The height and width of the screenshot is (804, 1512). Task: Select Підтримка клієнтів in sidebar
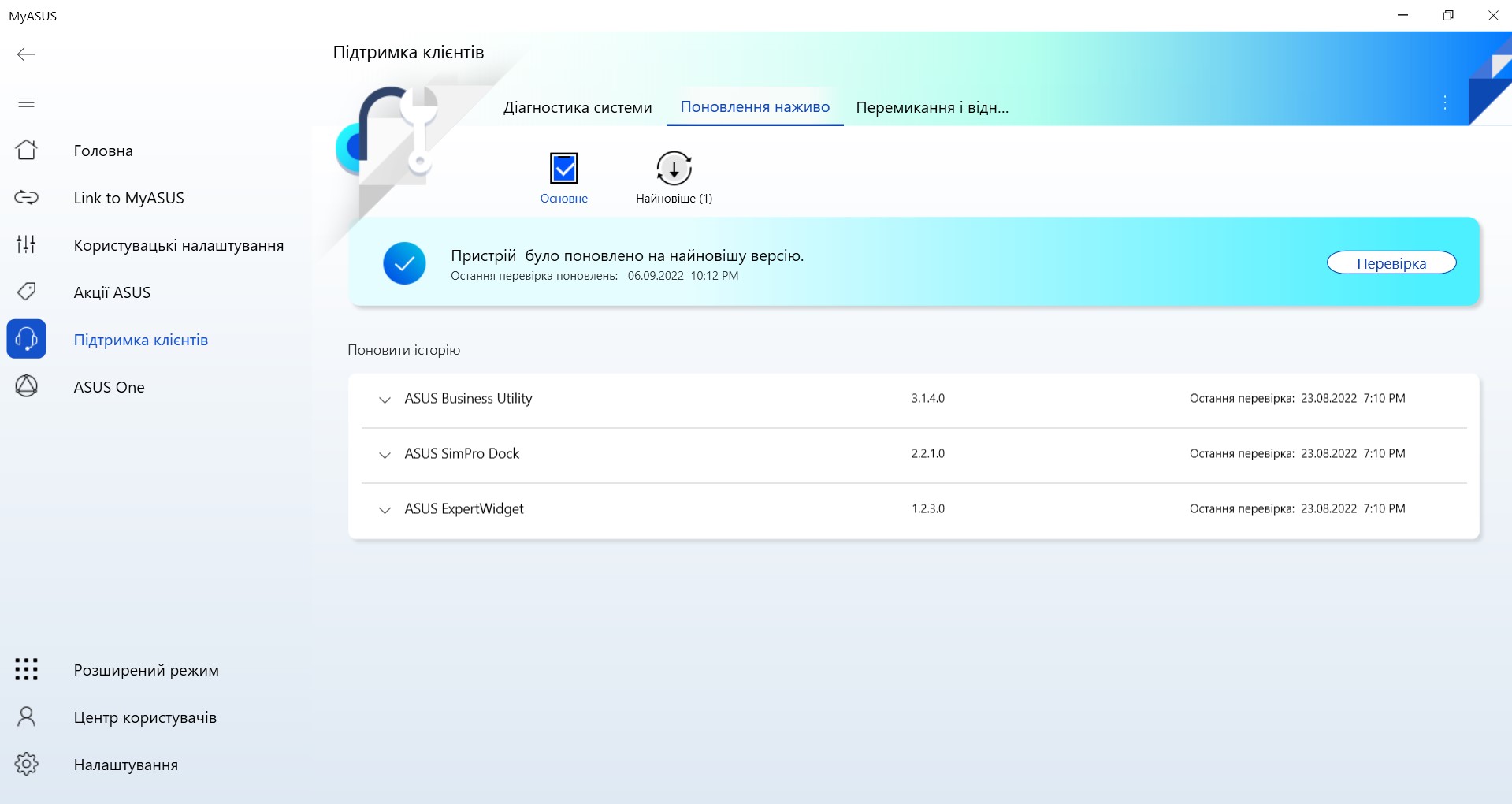click(140, 340)
